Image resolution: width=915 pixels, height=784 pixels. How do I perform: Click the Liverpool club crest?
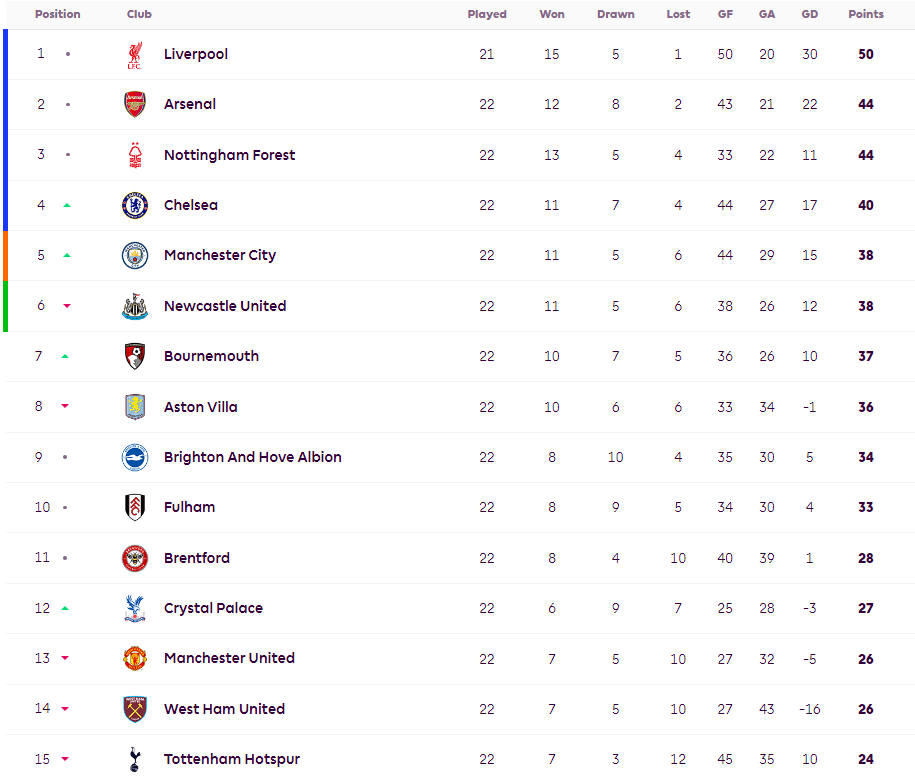135,55
